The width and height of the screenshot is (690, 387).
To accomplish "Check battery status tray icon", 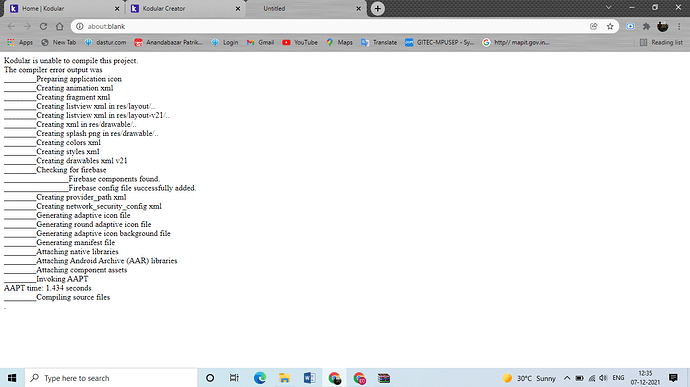I will 580,378.
